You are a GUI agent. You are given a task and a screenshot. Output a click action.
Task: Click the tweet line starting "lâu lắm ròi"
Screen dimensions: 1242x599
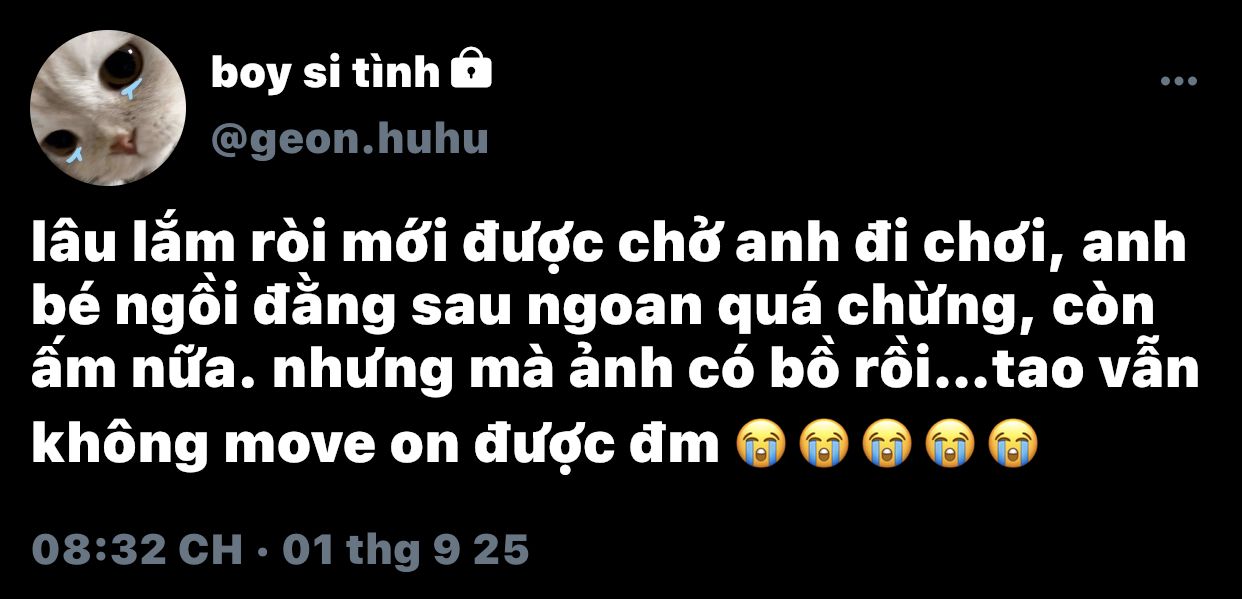pyautogui.click(x=609, y=246)
